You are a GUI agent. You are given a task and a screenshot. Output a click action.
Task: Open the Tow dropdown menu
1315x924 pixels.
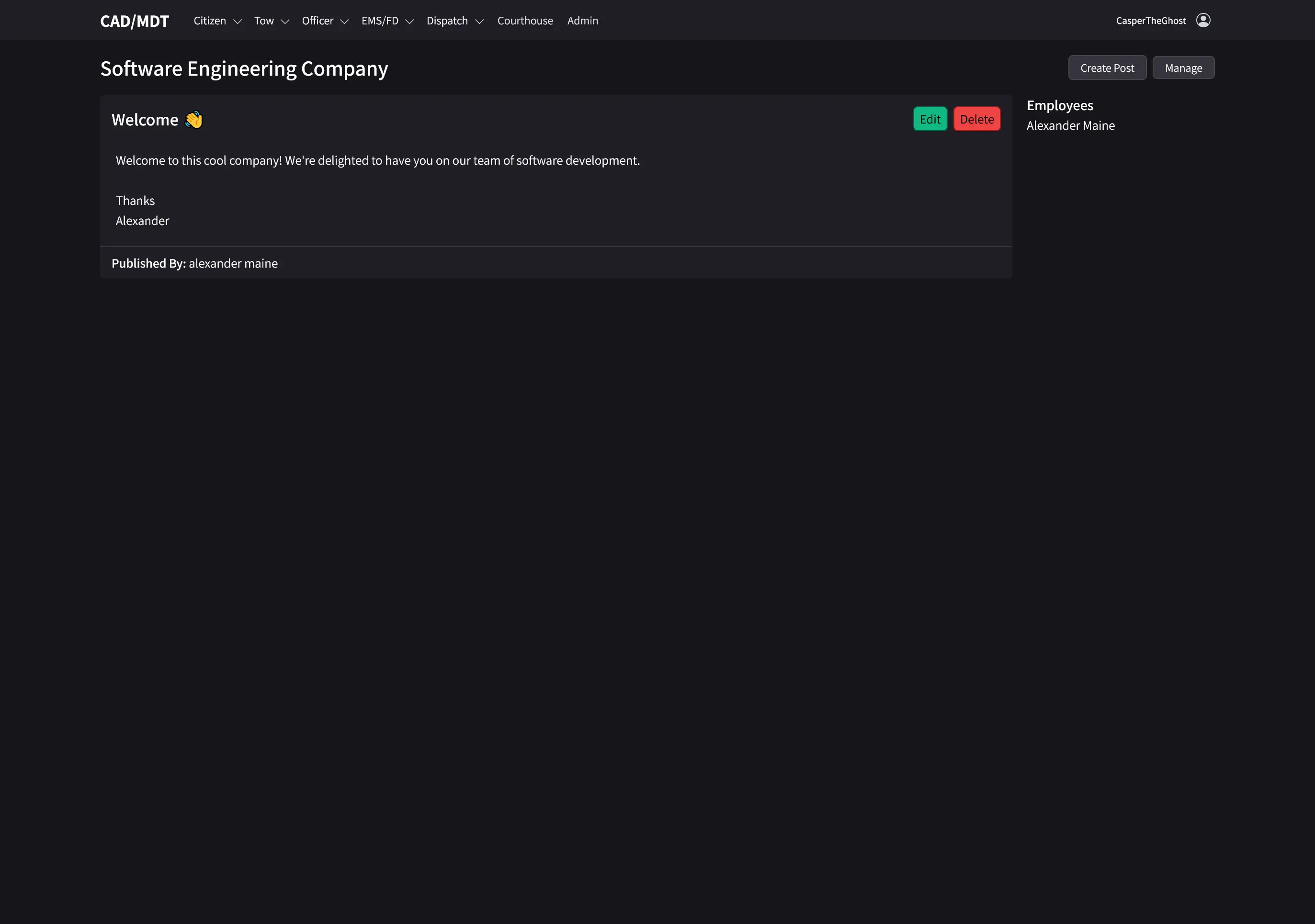(272, 21)
